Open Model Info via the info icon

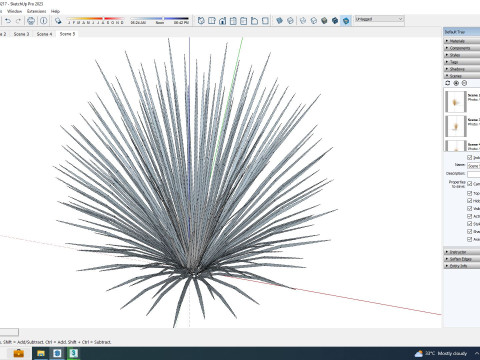coord(44,21)
